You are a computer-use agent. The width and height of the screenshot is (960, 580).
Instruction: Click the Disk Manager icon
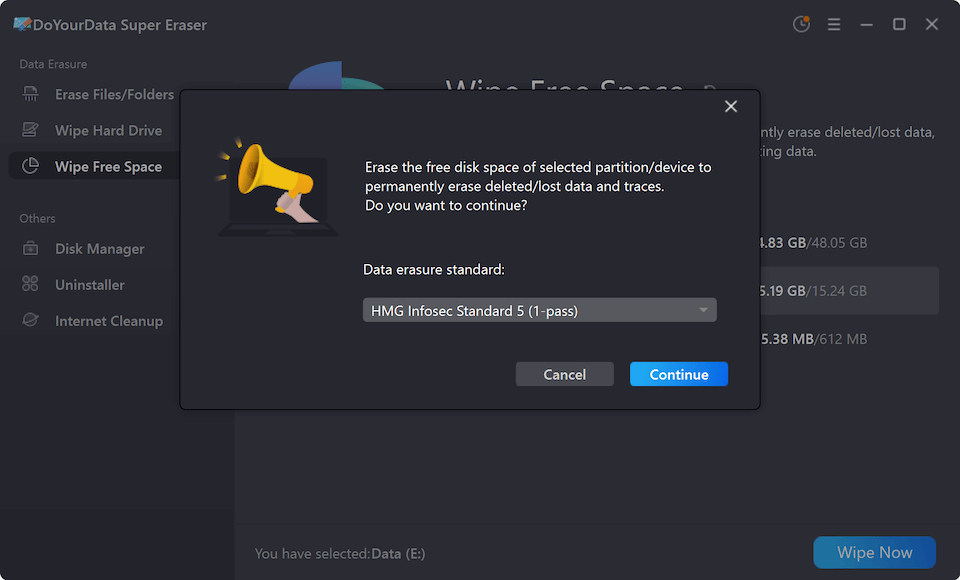tap(30, 249)
